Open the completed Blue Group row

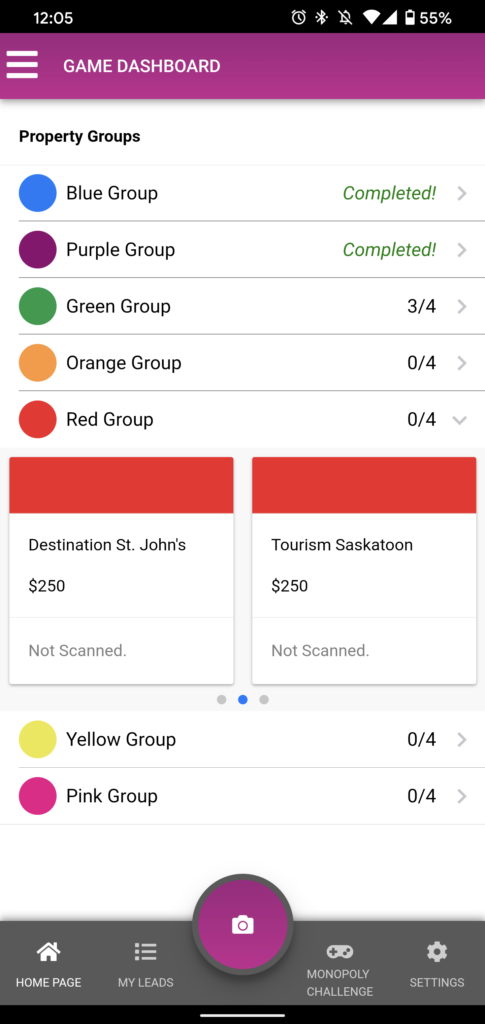click(242, 193)
